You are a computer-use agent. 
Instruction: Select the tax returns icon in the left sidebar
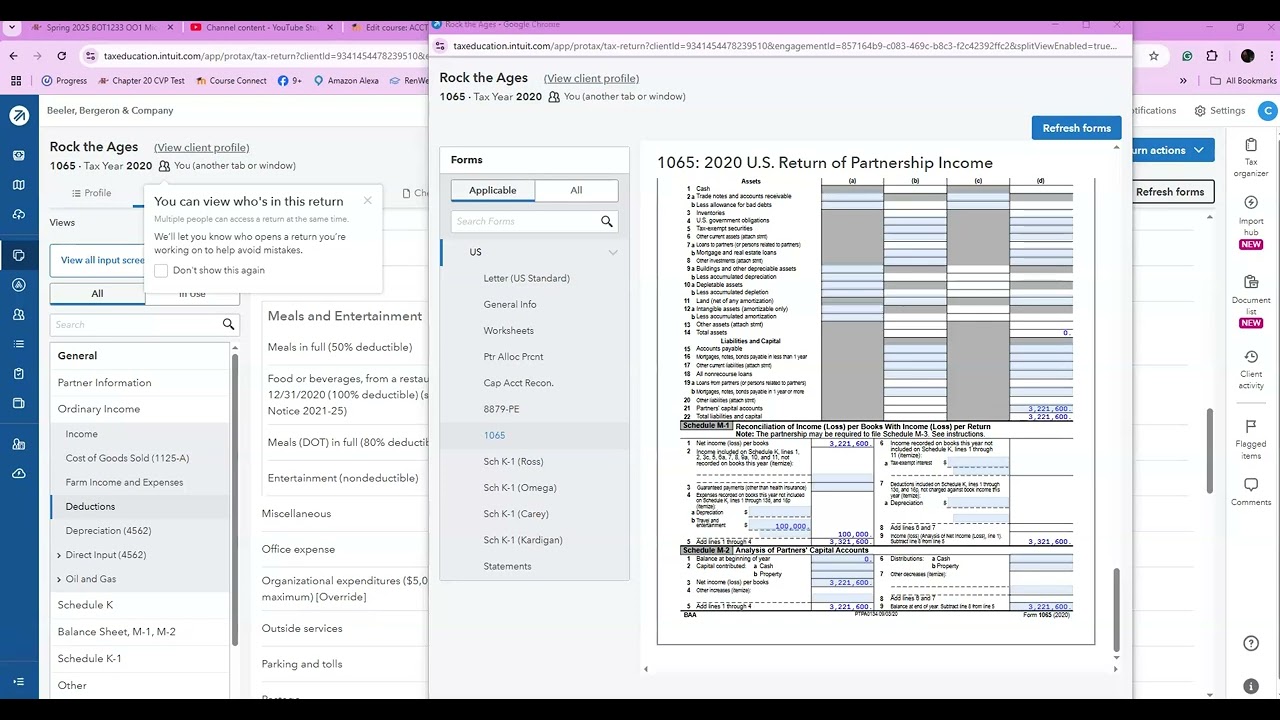(19, 255)
